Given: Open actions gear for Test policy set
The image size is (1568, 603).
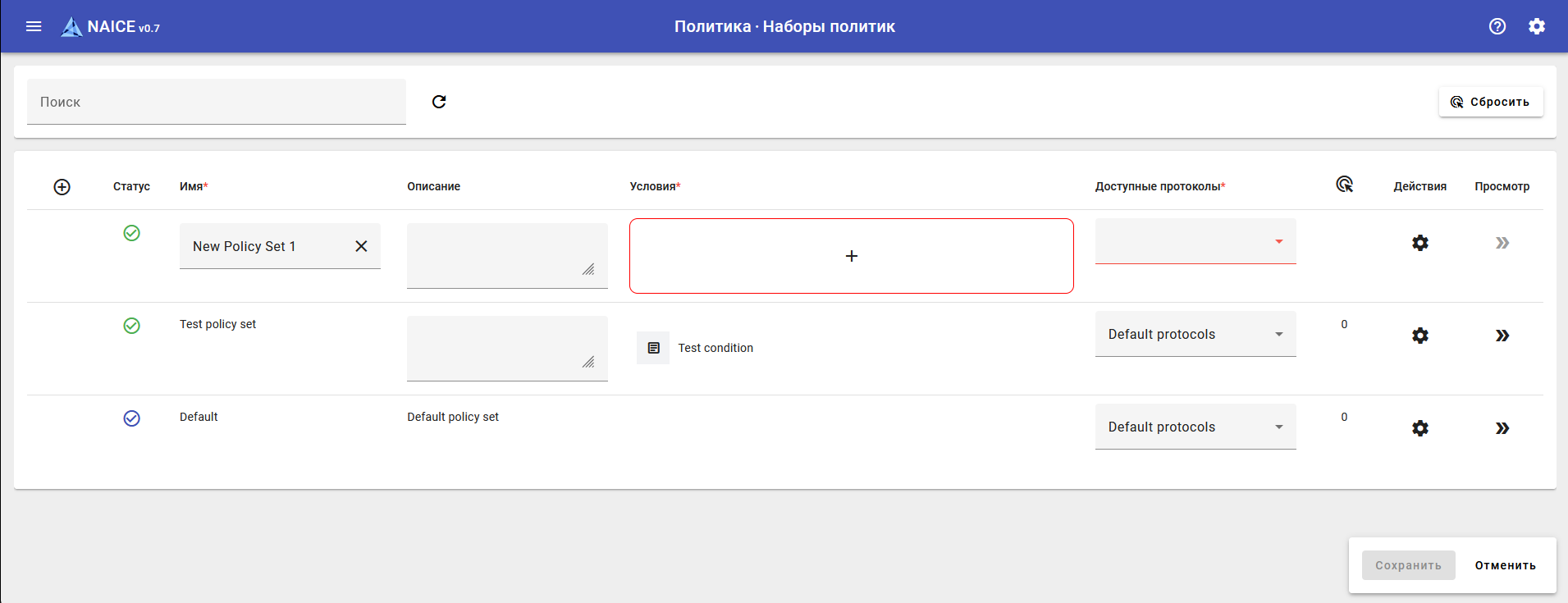Looking at the screenshot, I should [1420, 336].
